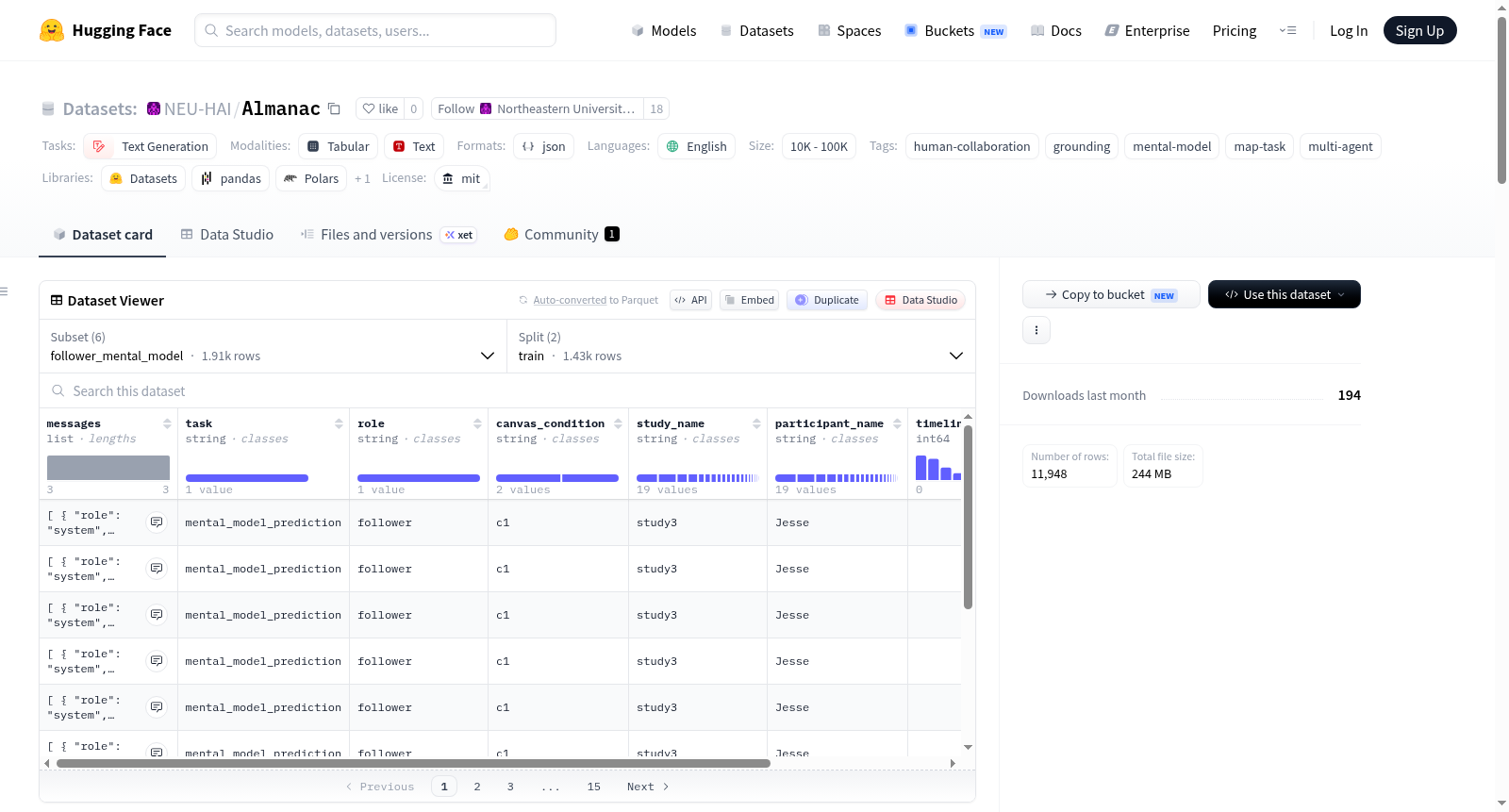Open the Pricing page
The width and height of the screenshot is (1509, 812).
click(1235, 31)
